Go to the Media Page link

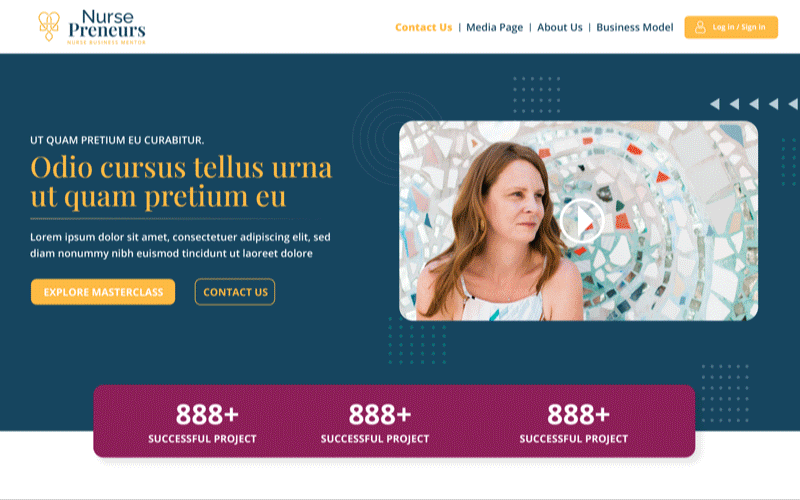click(x=494, y=28)
